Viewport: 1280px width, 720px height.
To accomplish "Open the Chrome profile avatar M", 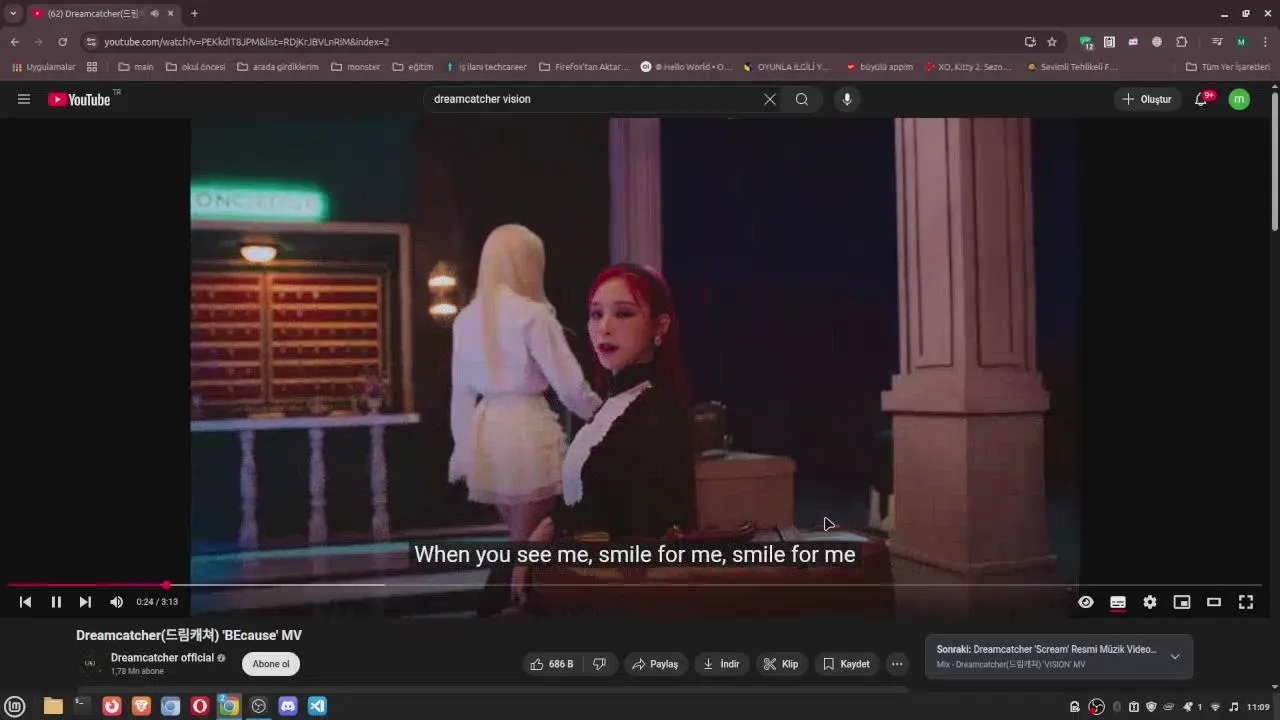I will pos(1241,42).
